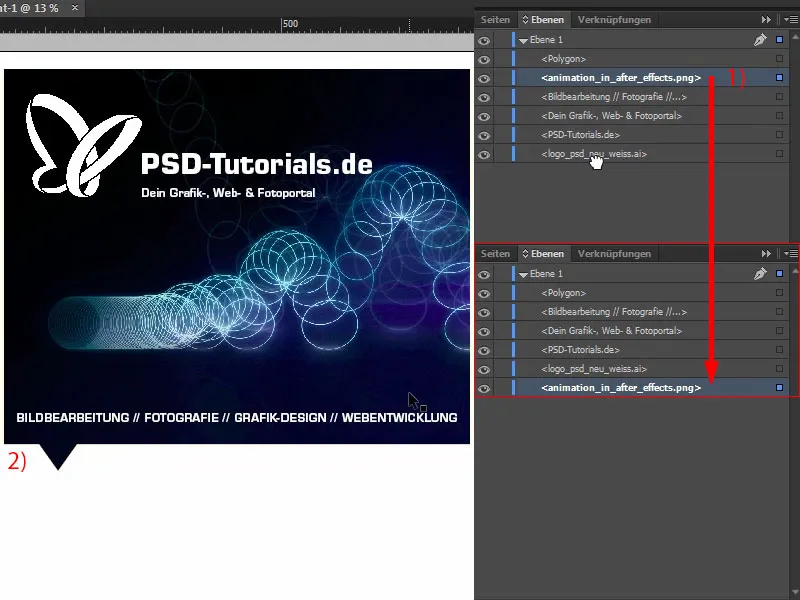Click <Bildbearbeitung // Fotografie> selection square, upper panel
Image resolution: width=800 pixels, height=600 pixels.
[x=779, y=96]
